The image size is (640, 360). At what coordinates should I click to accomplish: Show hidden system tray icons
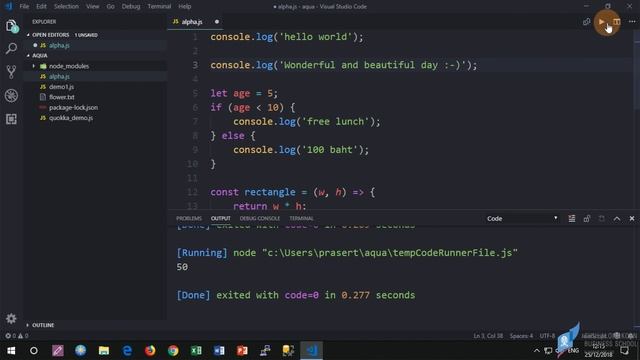click(537, 351)
